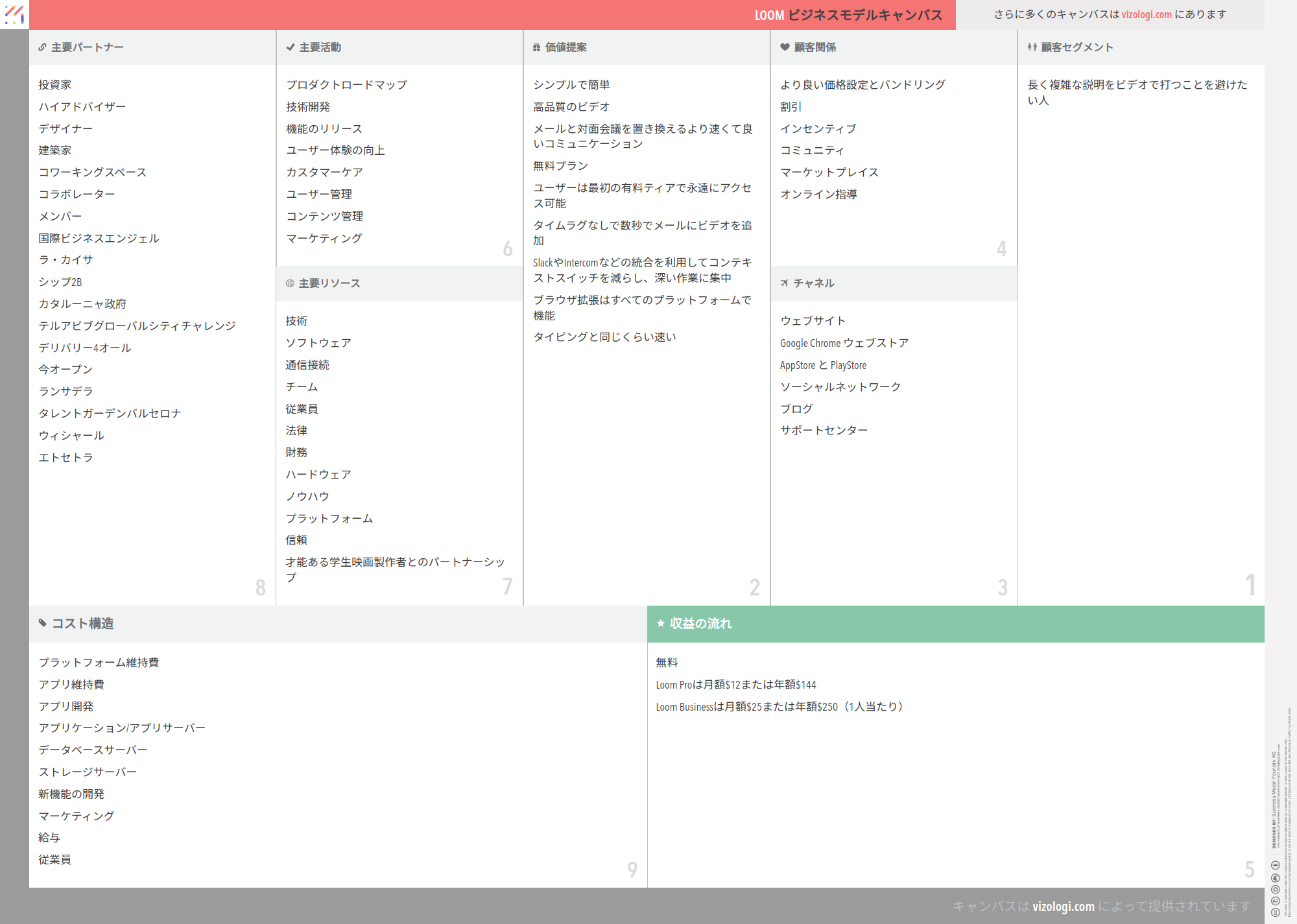Click the star icon beside 収益の流れ

click(661, 623)
